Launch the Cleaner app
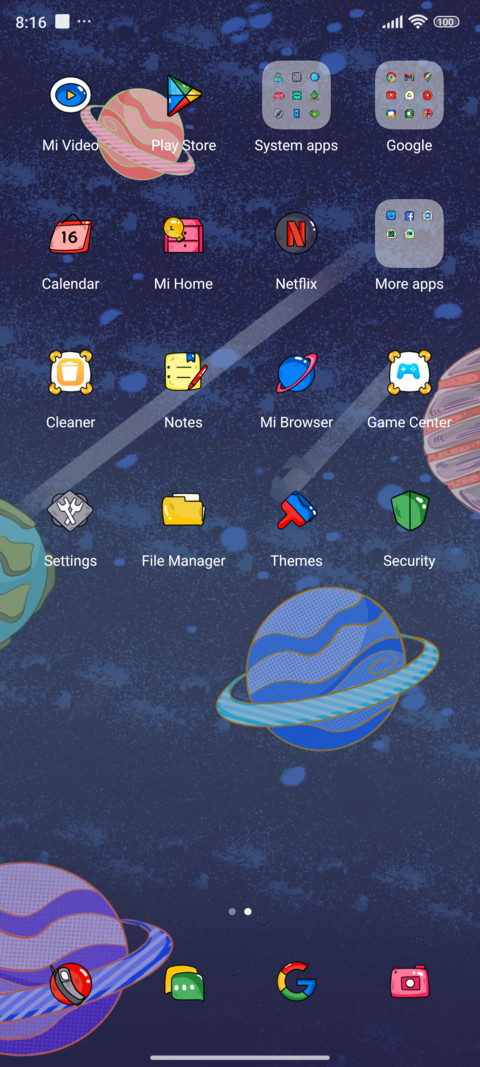This screenshot has width=480, height=1067. pyautogui.click(x=70, y=372)
